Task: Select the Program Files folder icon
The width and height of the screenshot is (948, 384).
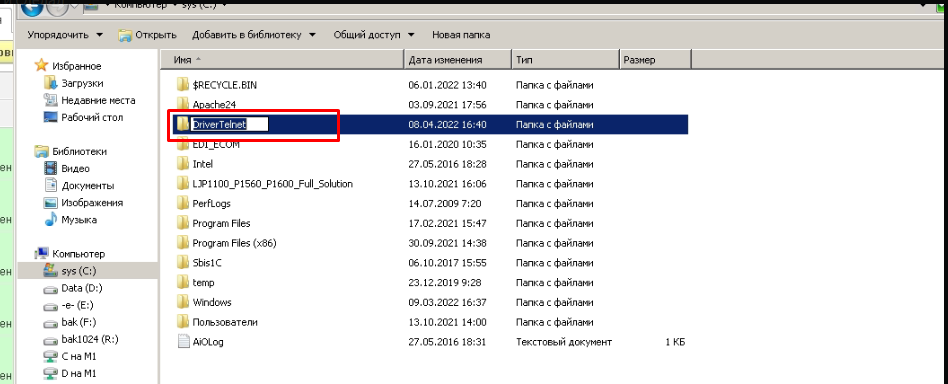Action: (183, 223)
